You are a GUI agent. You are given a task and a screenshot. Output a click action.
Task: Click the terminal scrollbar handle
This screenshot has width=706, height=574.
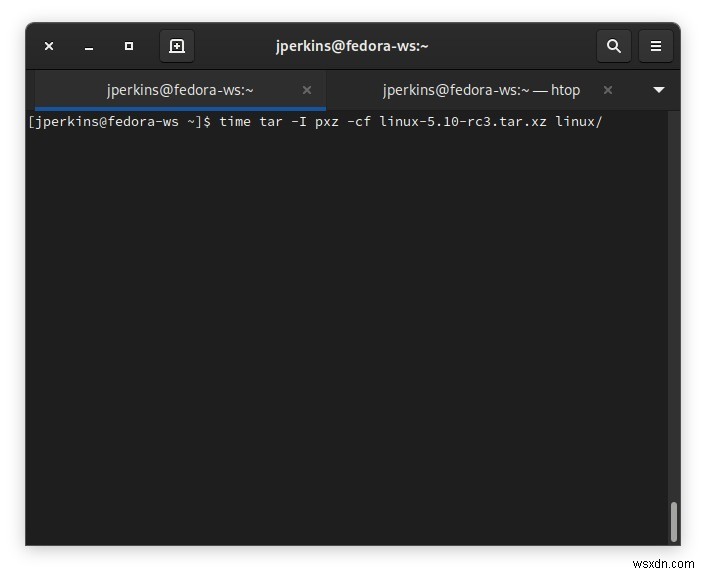[674, 521]
